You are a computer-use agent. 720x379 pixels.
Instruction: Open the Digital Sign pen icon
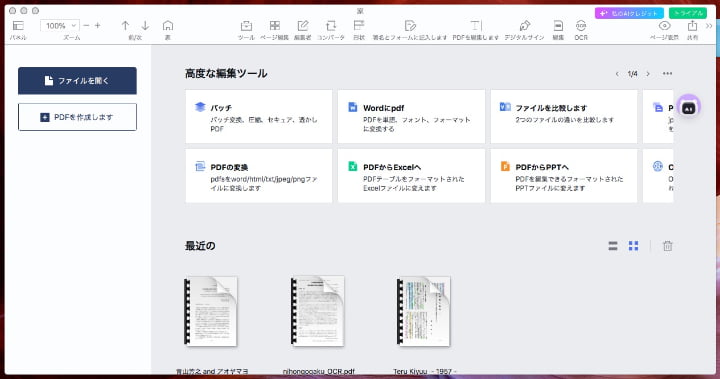(x=524, y=26)
